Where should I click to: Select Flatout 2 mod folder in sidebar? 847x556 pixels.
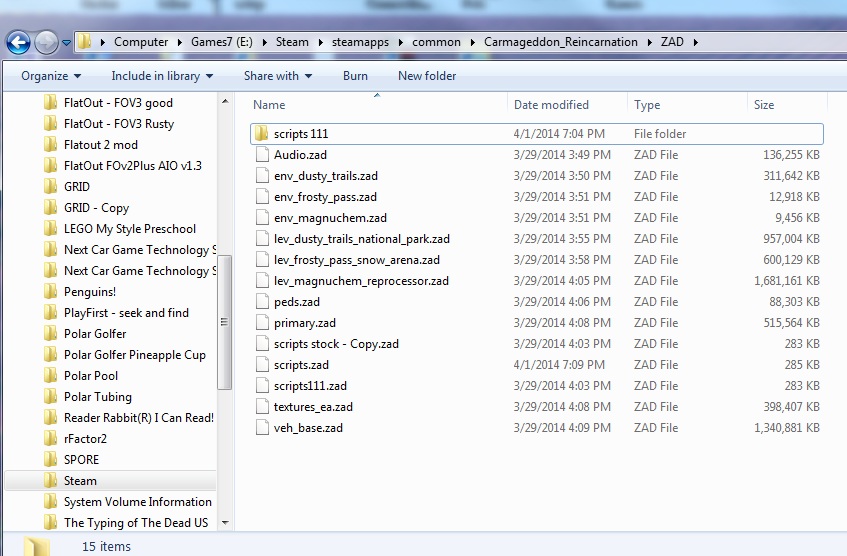pos(100,145)
